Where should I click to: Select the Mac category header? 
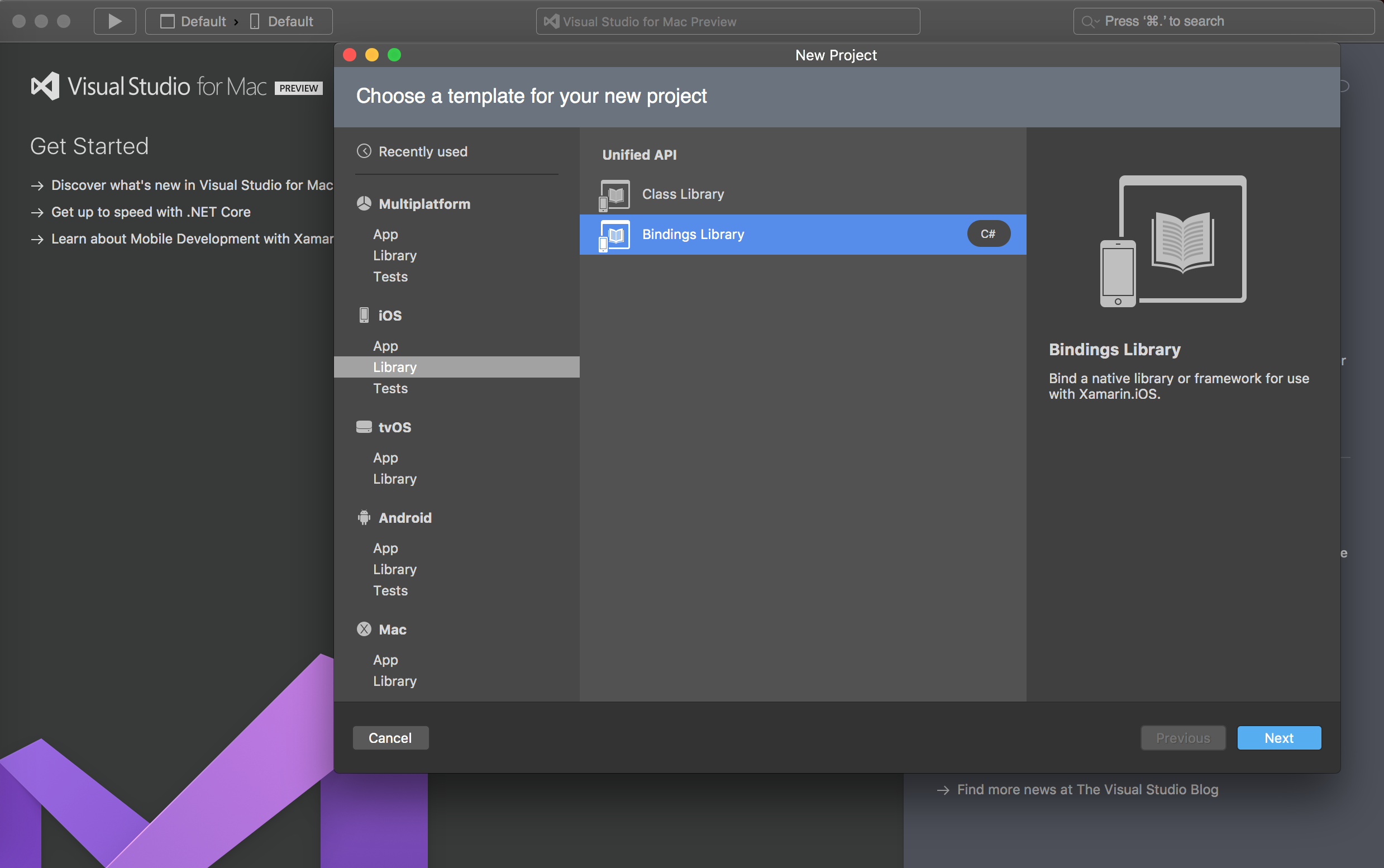click(392, 629)
